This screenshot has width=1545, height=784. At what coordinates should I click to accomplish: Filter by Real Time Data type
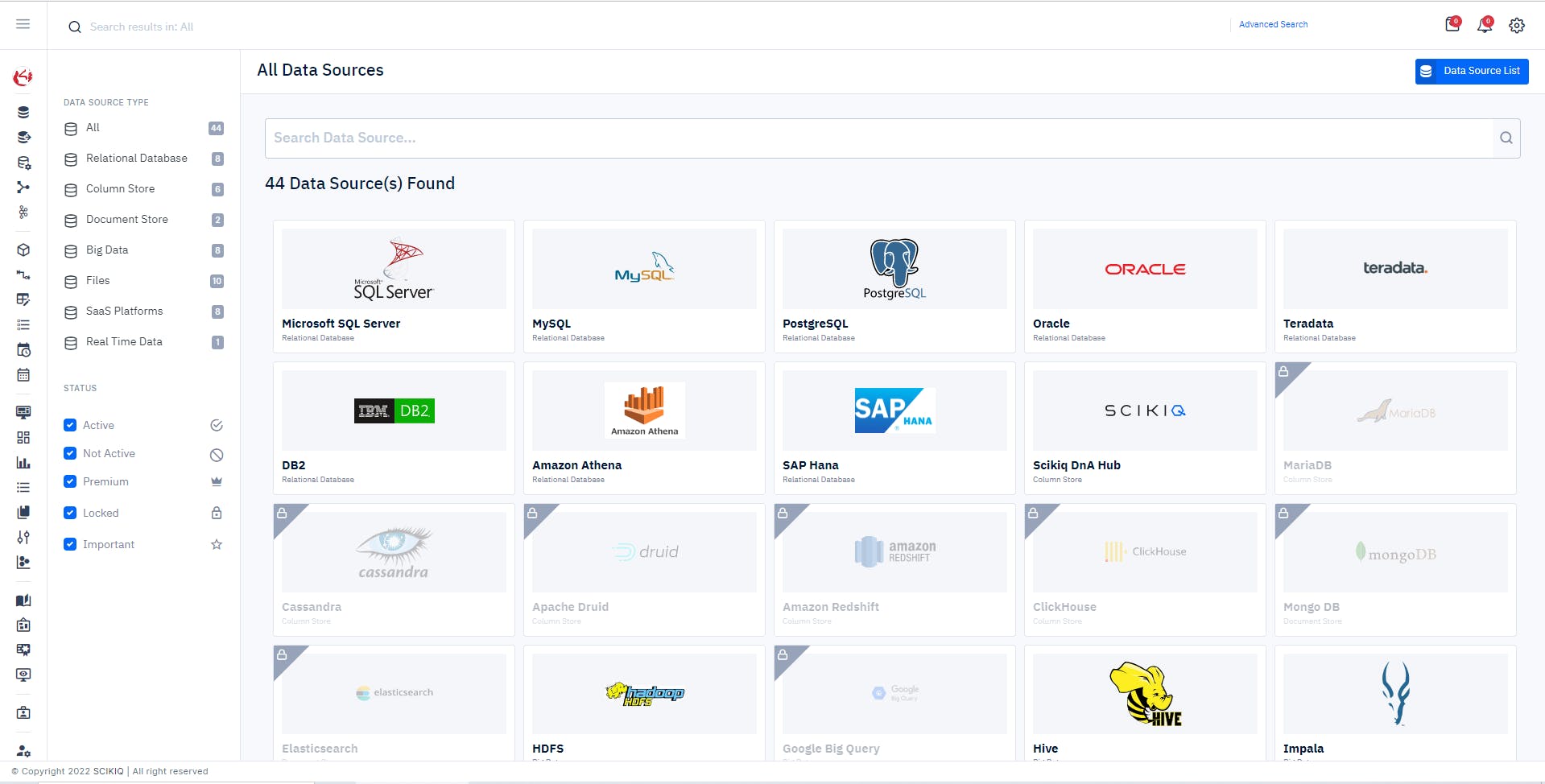(x=144, y=342)
